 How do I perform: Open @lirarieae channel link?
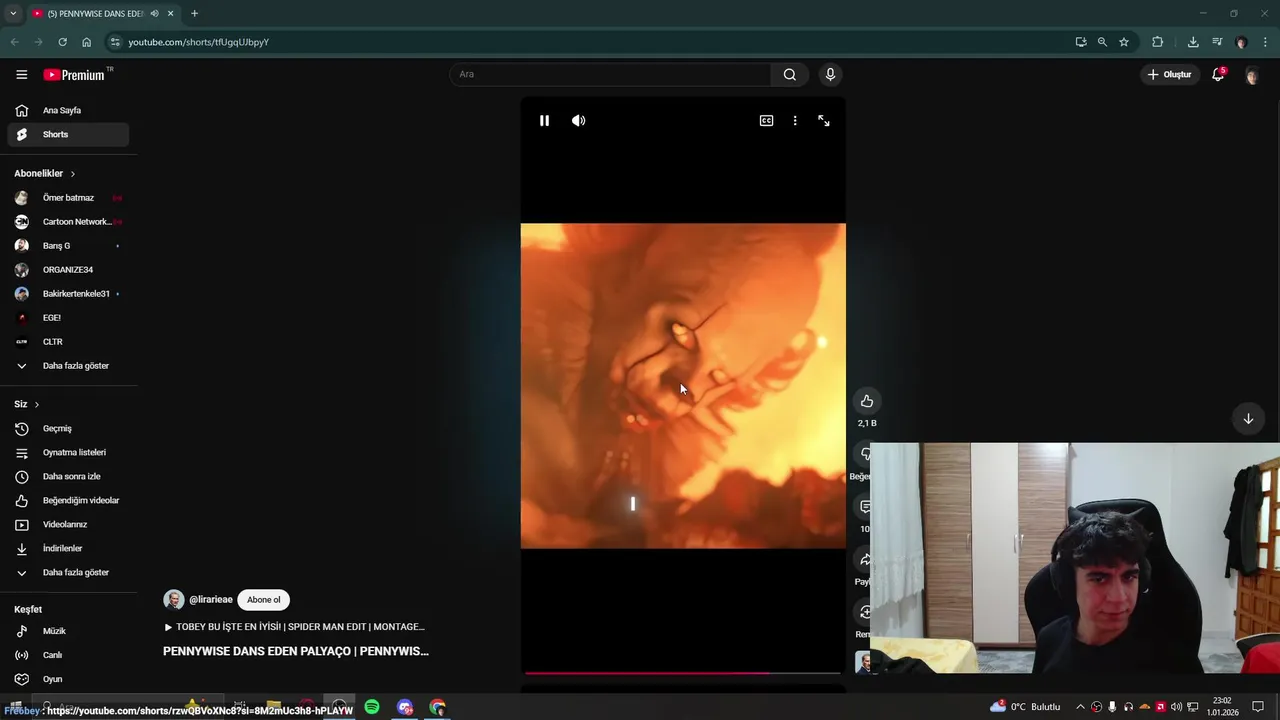click(210, 600)
